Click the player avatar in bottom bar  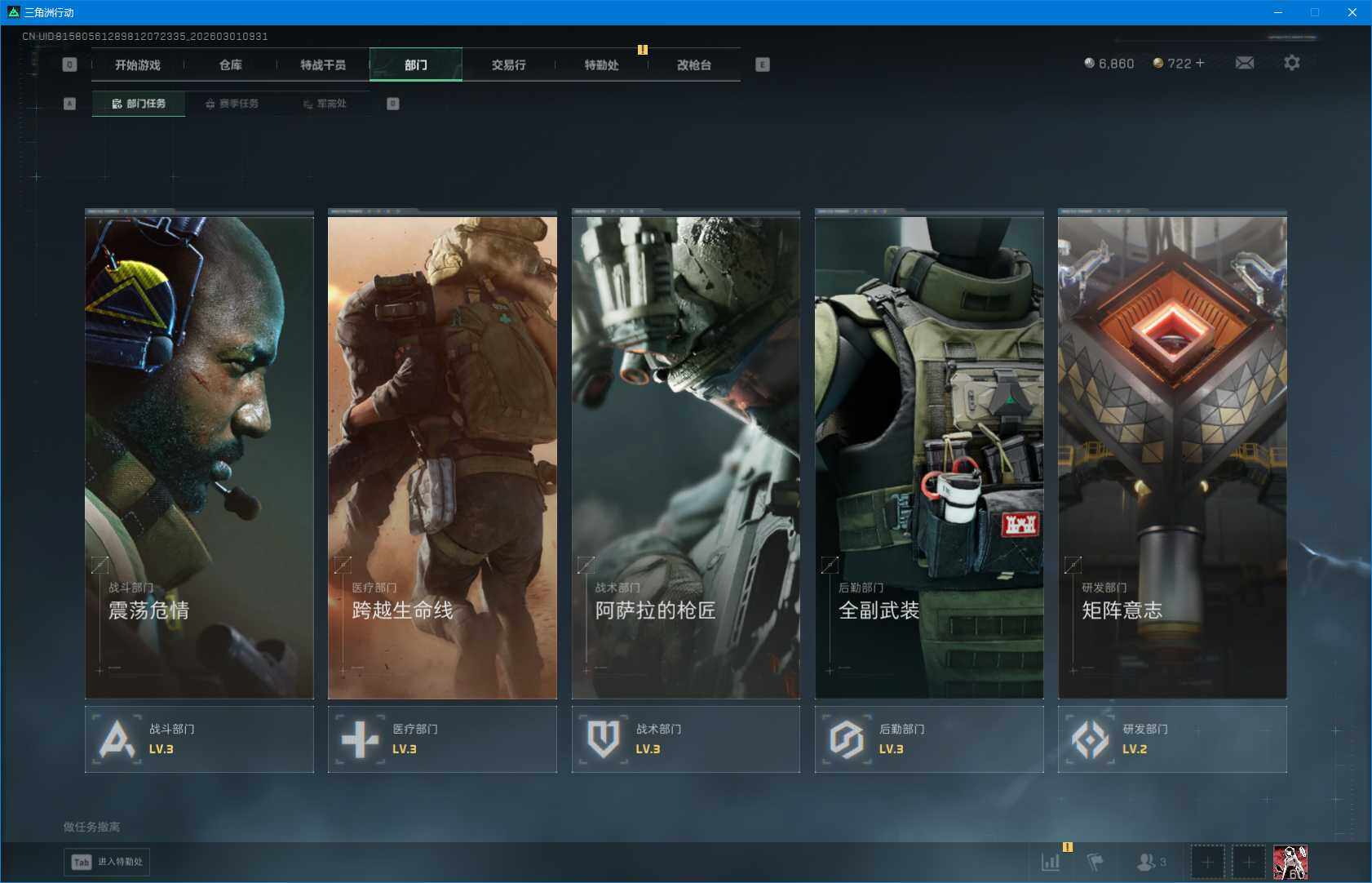(1290, 862)
